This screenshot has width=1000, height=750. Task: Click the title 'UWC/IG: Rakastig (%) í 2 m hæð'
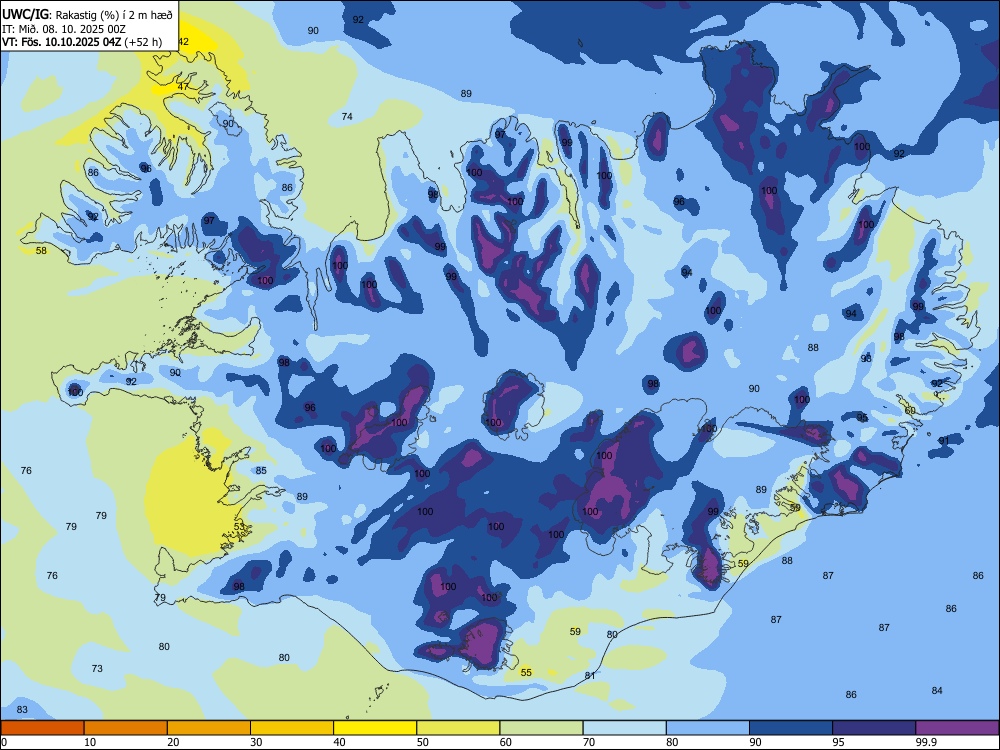click(x=87, y=15)
